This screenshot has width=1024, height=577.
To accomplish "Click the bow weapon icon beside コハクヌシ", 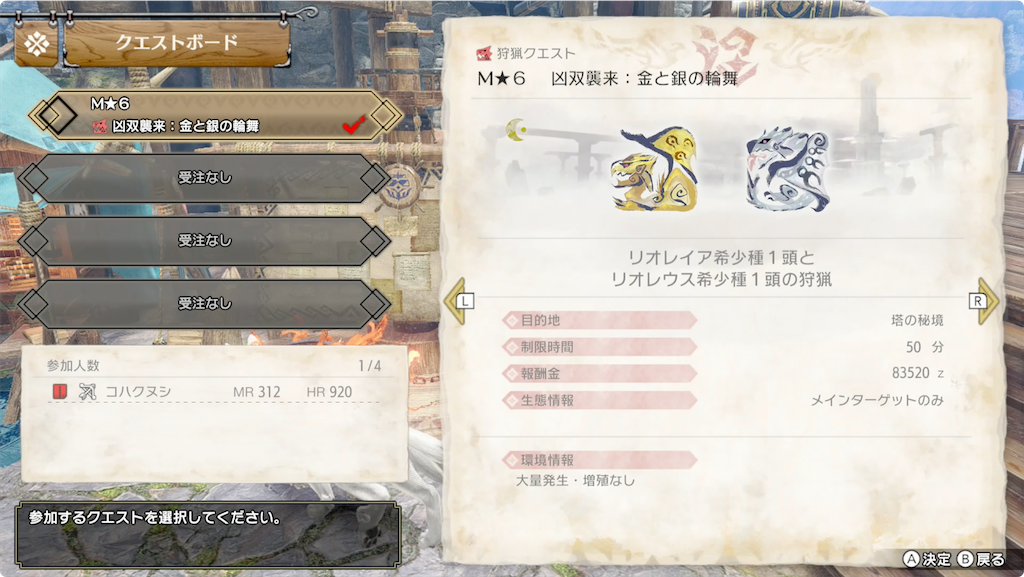I will (x=88, y=392).
